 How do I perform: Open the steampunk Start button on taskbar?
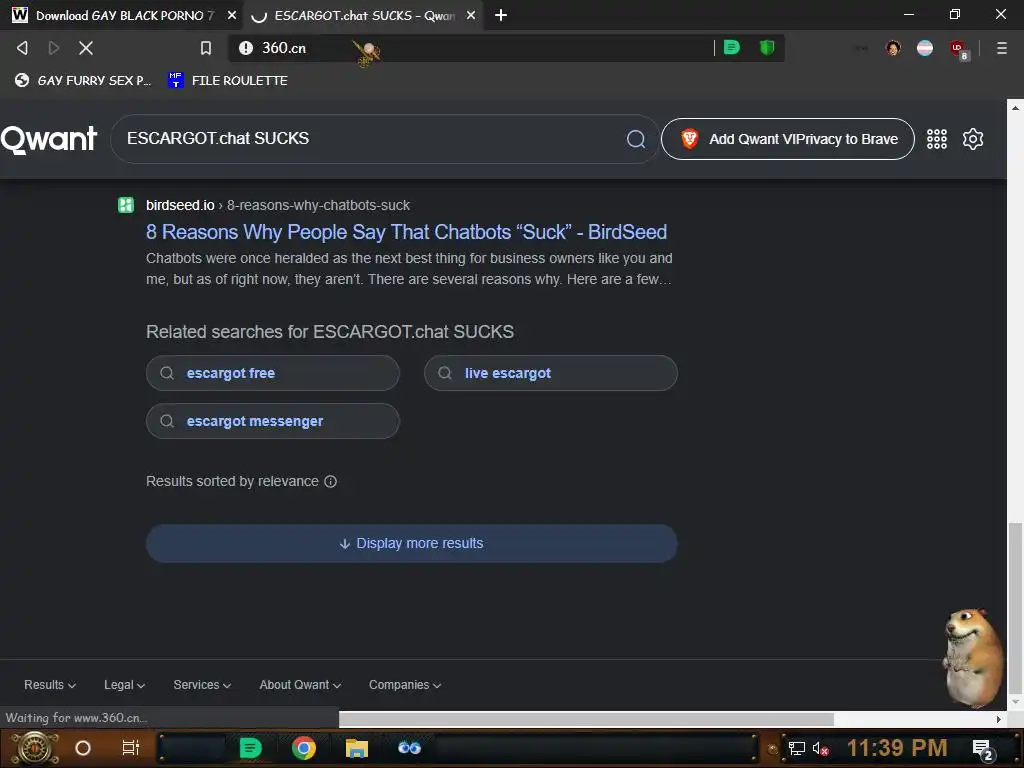tap(35, 748)
